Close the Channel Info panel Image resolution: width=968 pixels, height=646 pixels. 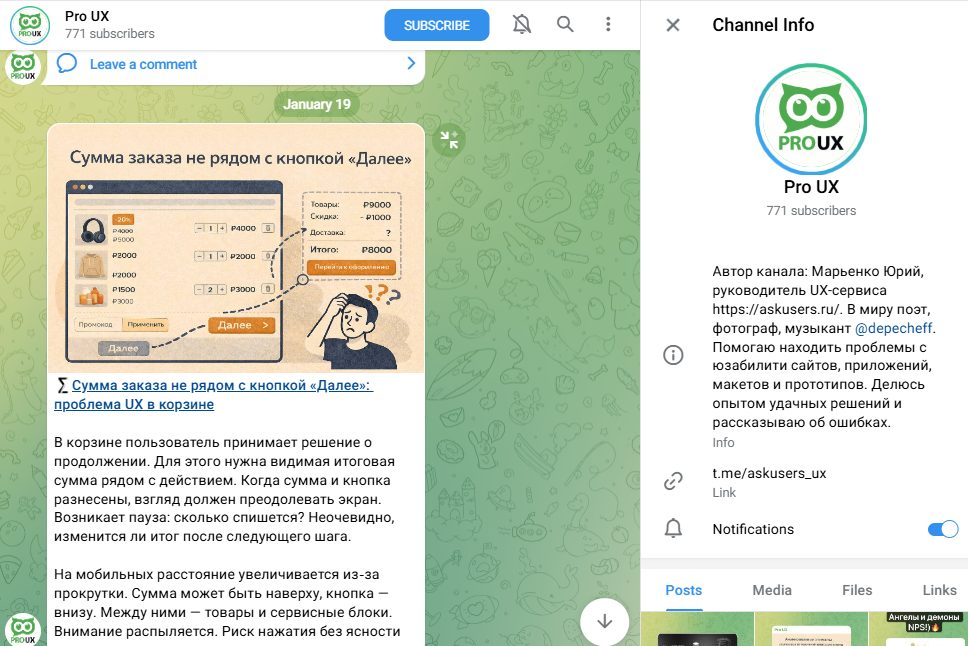coord(673,25)
